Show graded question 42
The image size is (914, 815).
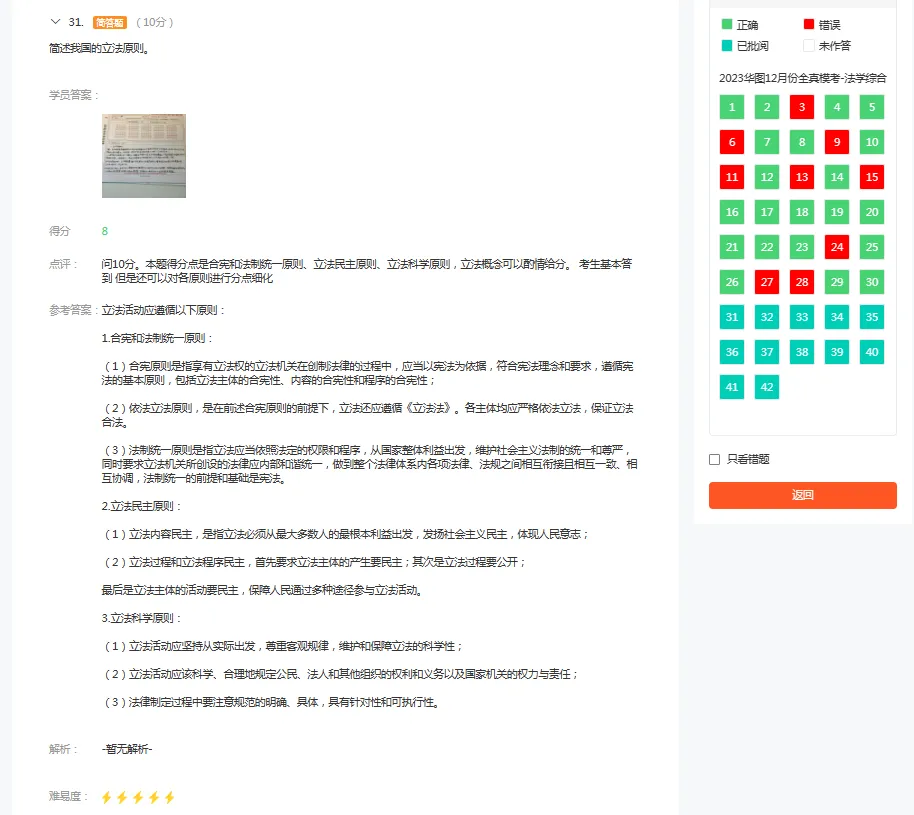(767, 387)
